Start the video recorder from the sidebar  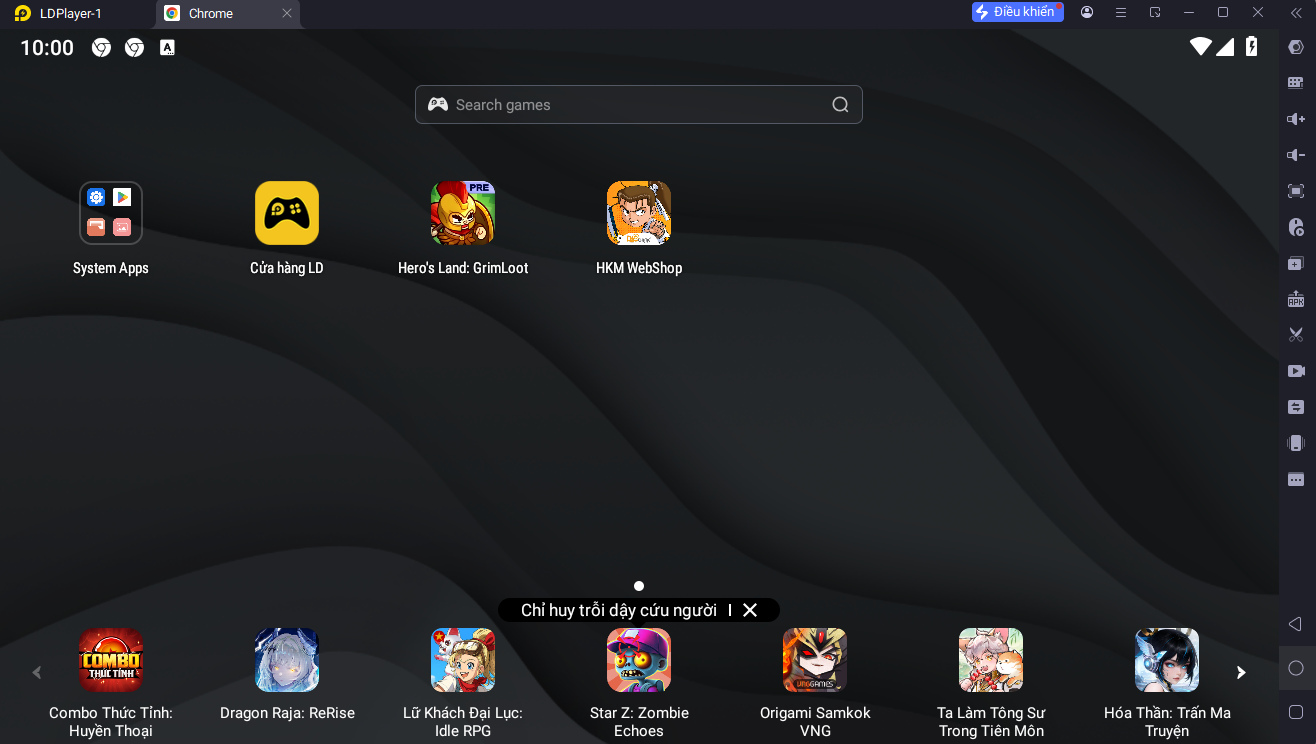[x=1296, y=371]
